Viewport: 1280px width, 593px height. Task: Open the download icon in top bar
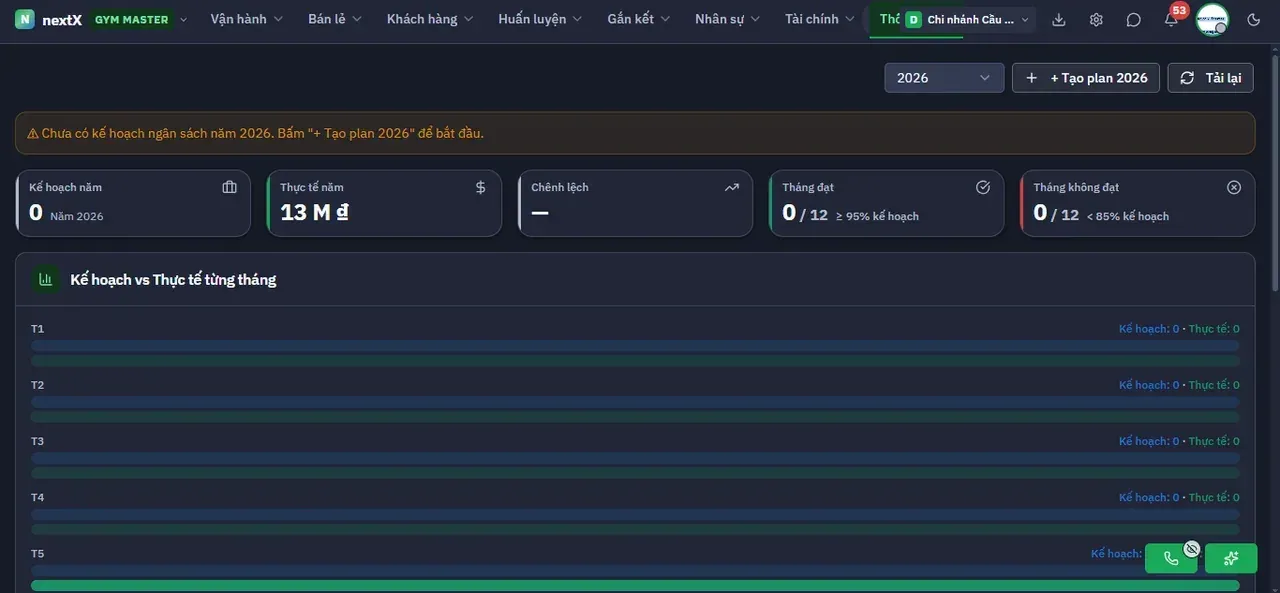(x=1059, y=20)
